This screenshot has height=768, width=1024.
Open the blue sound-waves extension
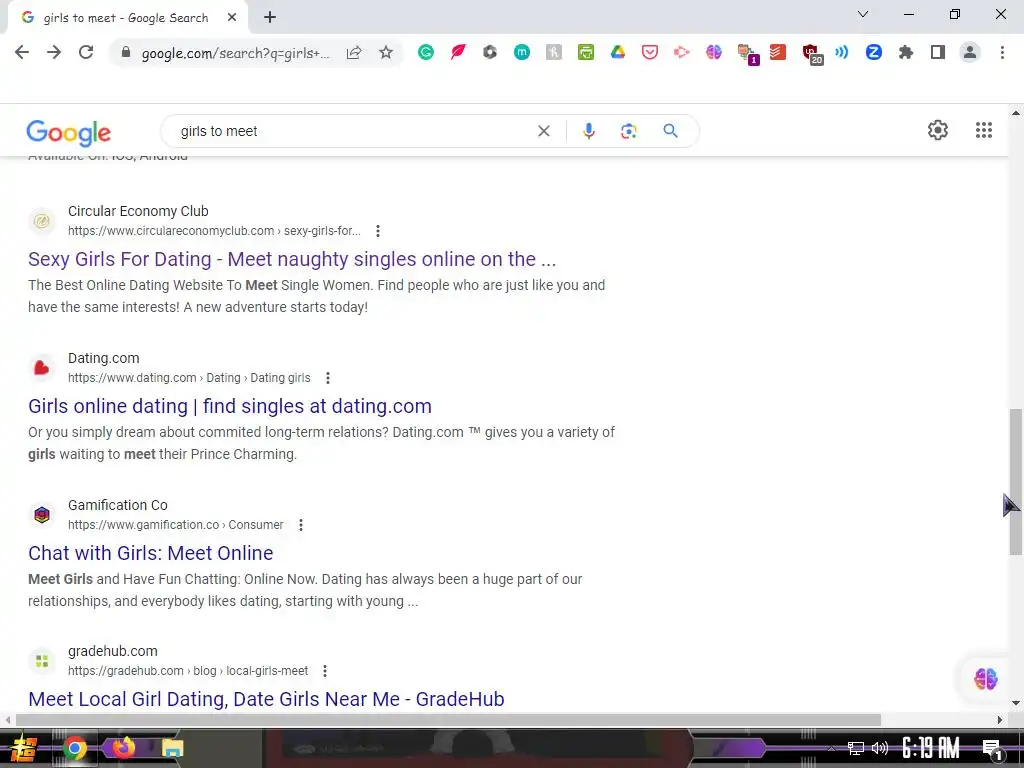(x=842, y=52)
